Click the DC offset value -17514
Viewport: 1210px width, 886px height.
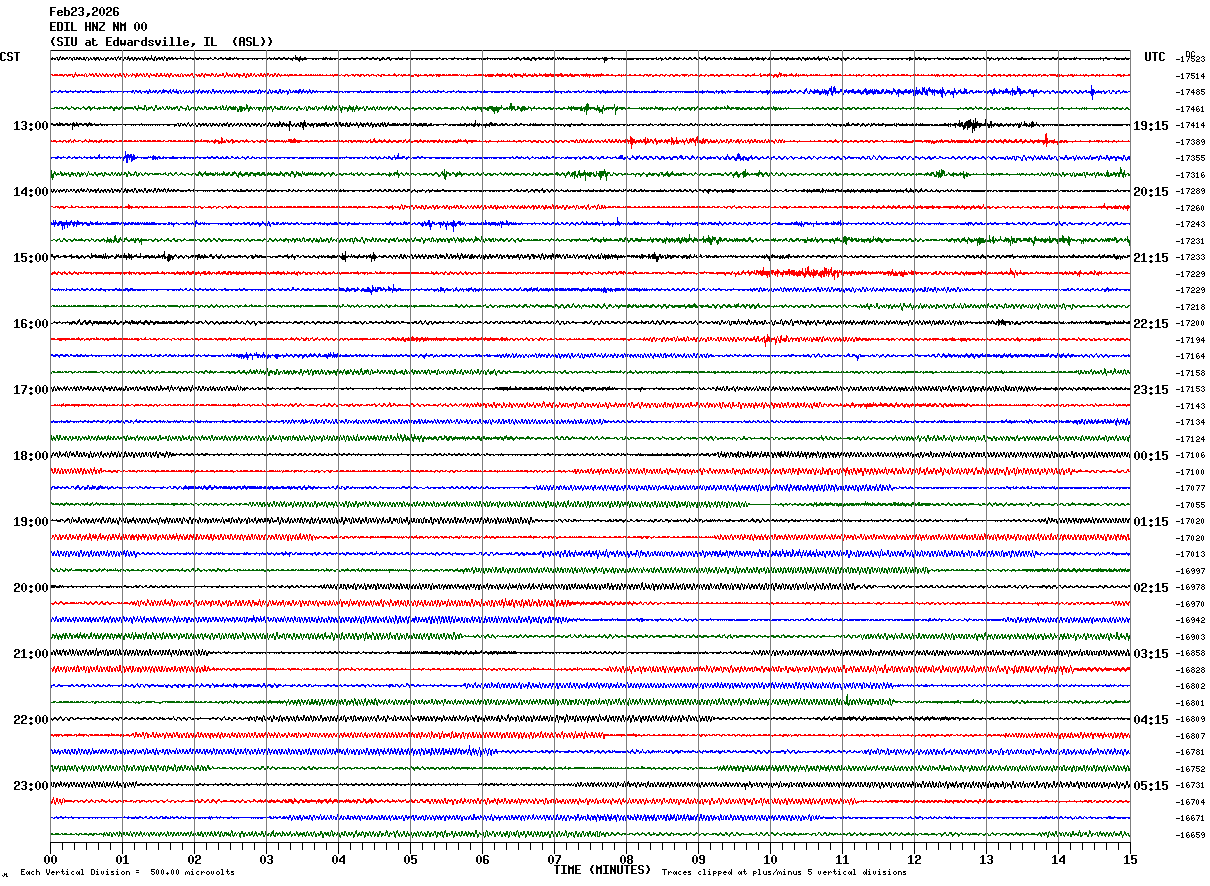[1191, 76]
